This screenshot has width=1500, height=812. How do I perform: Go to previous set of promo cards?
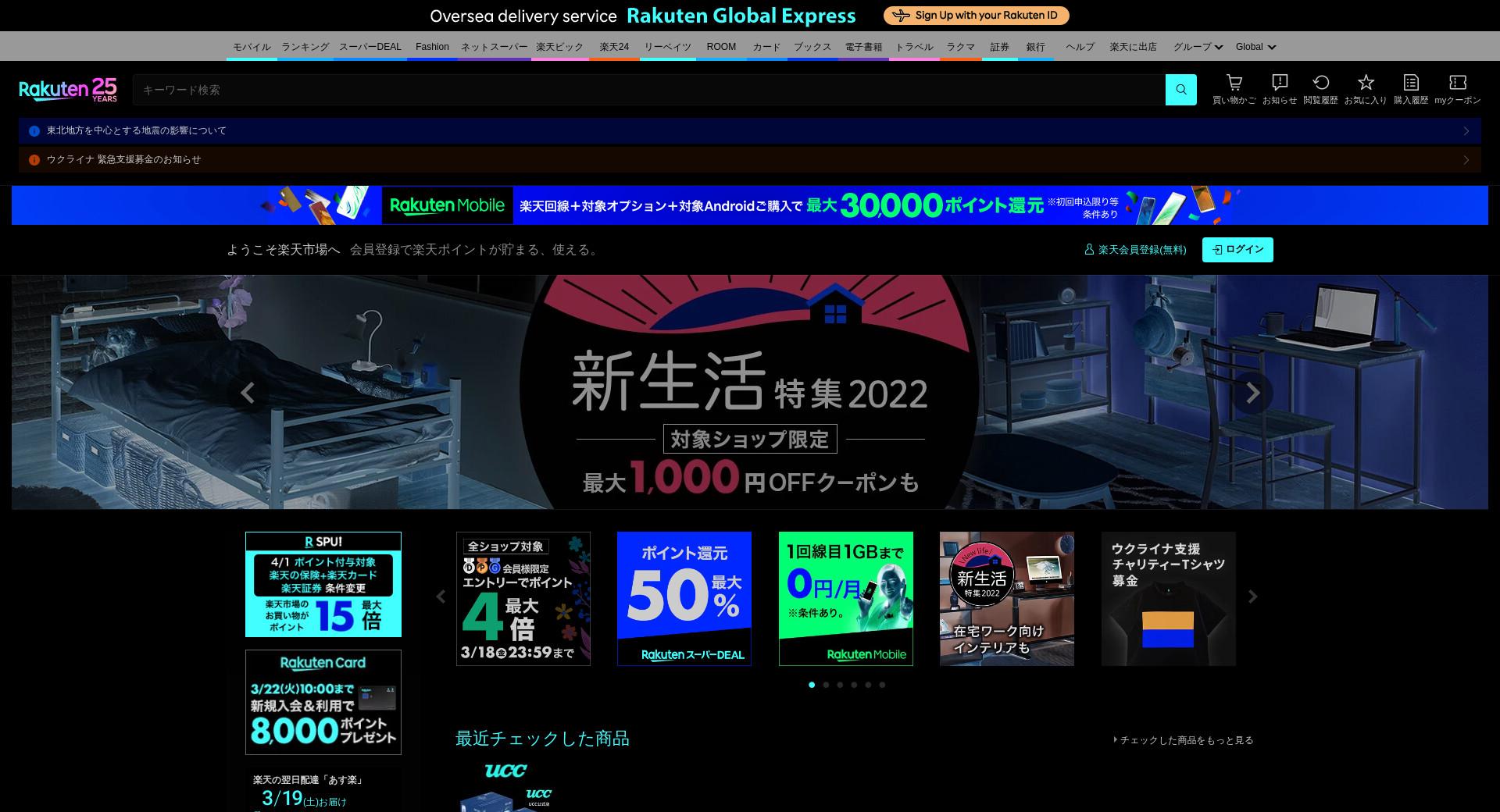[x=441, y=597]
